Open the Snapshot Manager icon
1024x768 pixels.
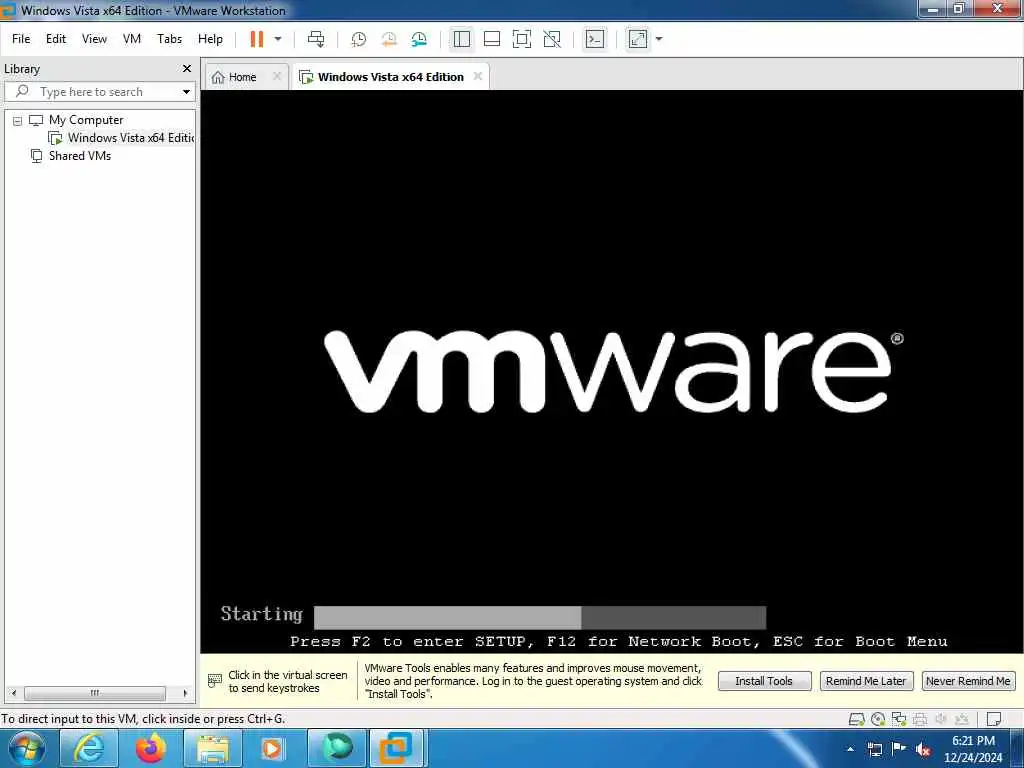[x=419, y=39]
